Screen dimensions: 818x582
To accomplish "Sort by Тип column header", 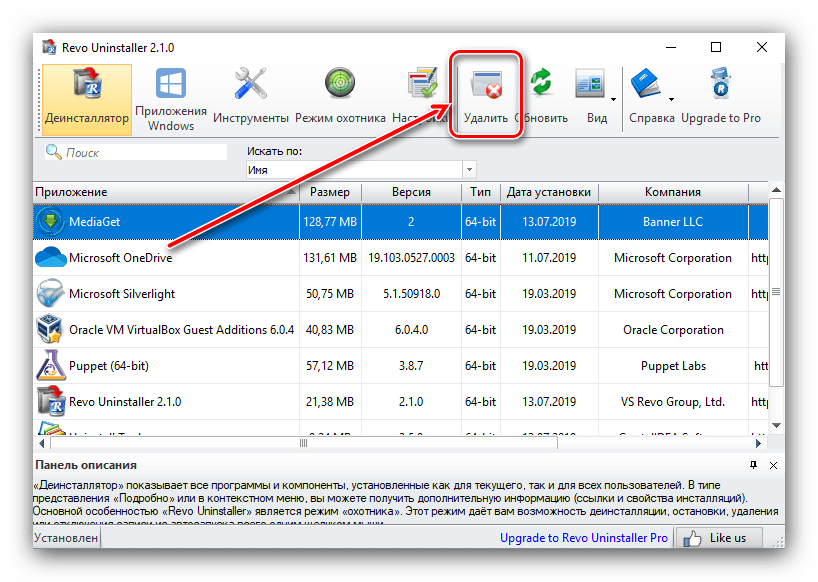I will pos(480,192).
